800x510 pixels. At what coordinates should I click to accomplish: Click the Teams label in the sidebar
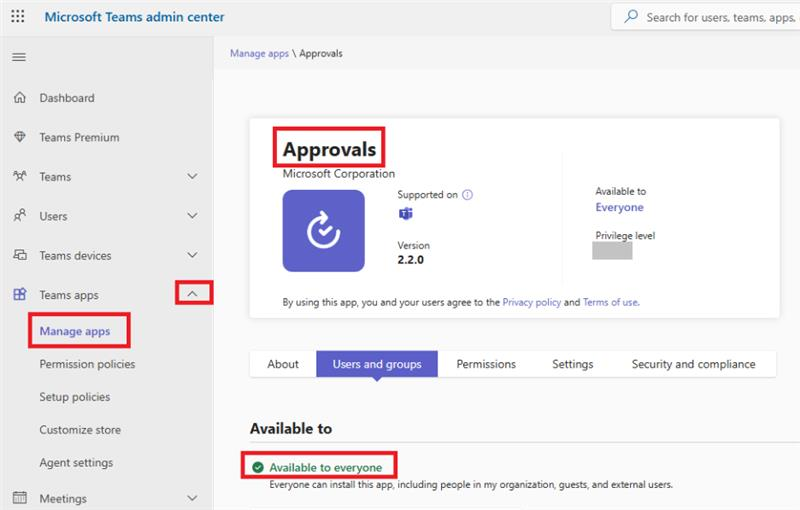(x=55, y=177)
